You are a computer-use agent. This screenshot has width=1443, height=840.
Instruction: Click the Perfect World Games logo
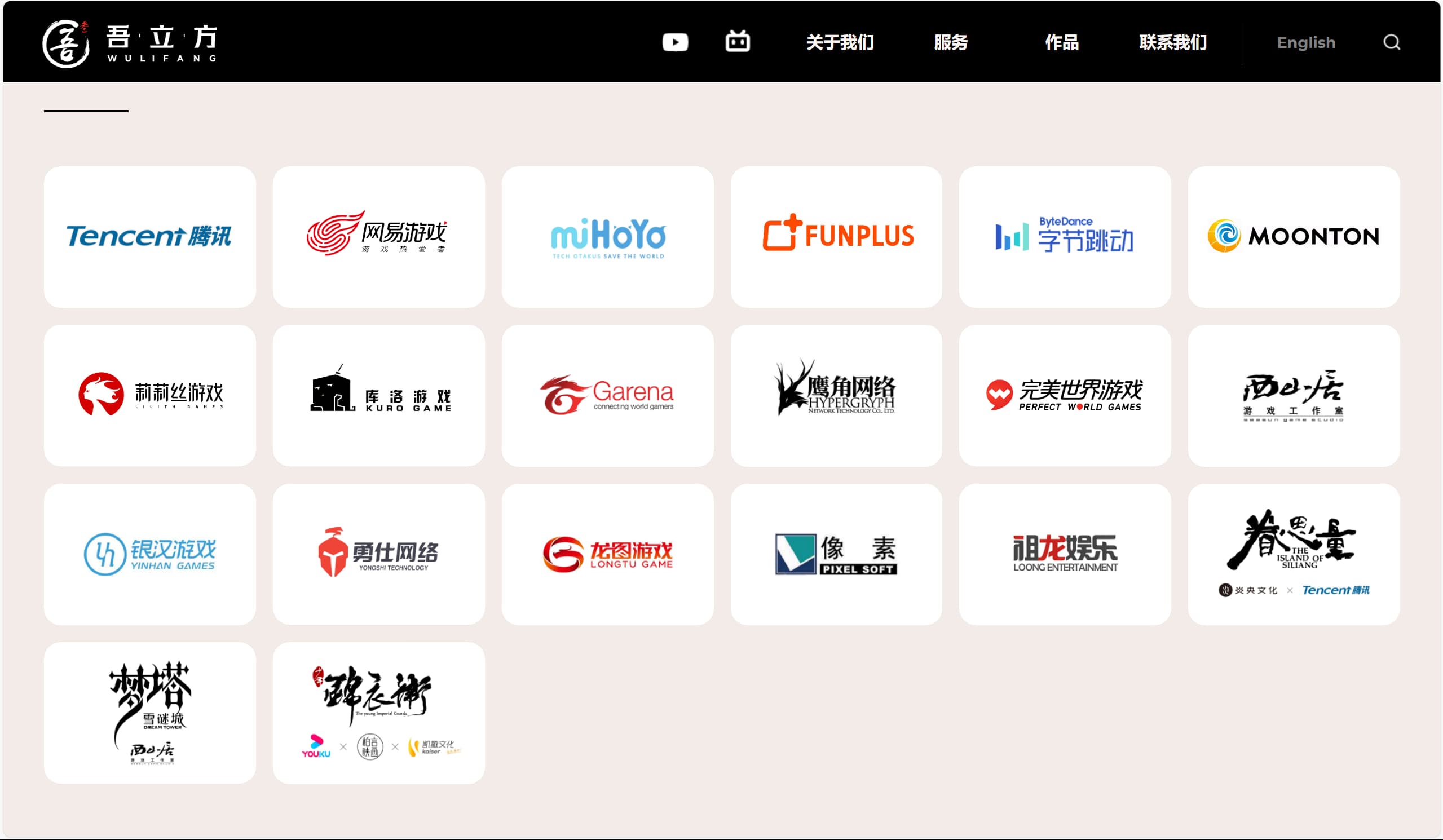[1065, 395]
